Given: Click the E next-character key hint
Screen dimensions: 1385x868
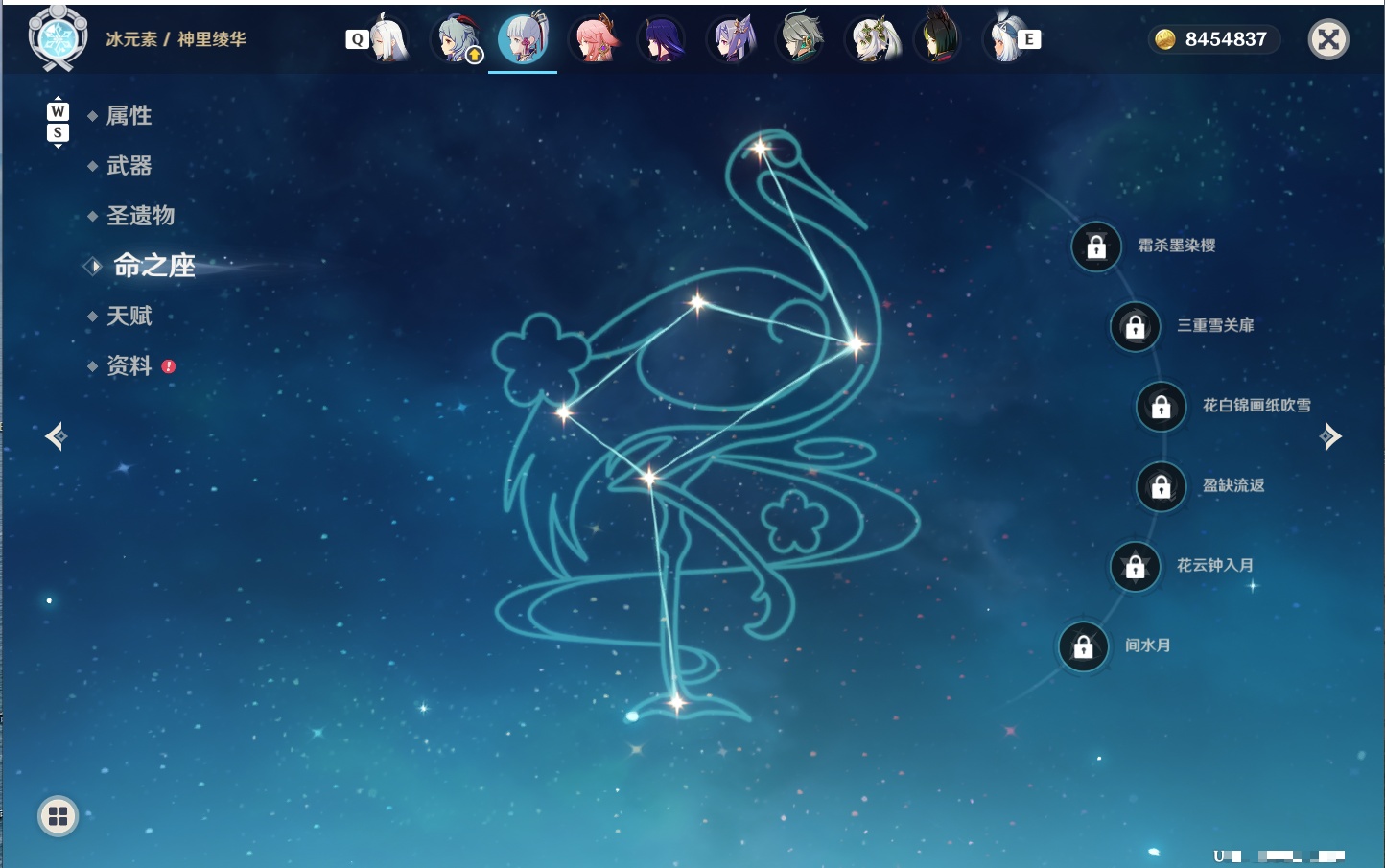Looking at the screenshot, I should pos(1029,39).
